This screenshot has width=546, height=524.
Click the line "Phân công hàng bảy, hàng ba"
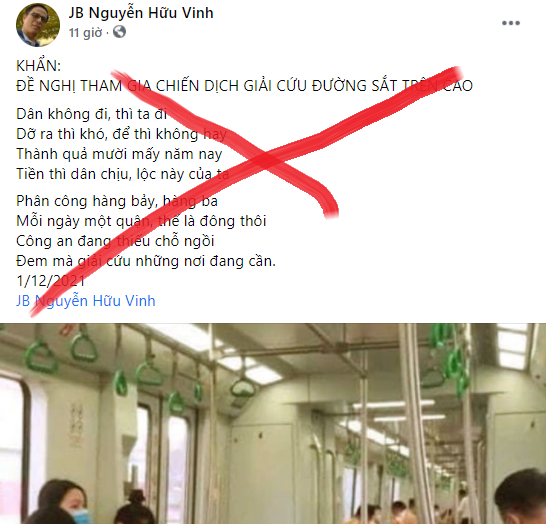(x=117, y=201)
